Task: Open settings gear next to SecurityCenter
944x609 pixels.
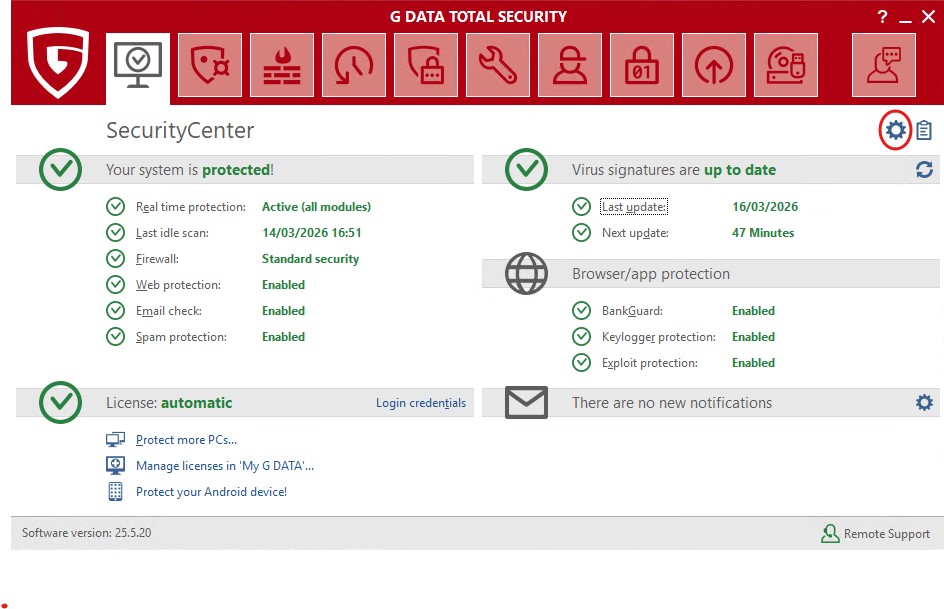Action: 895,130
